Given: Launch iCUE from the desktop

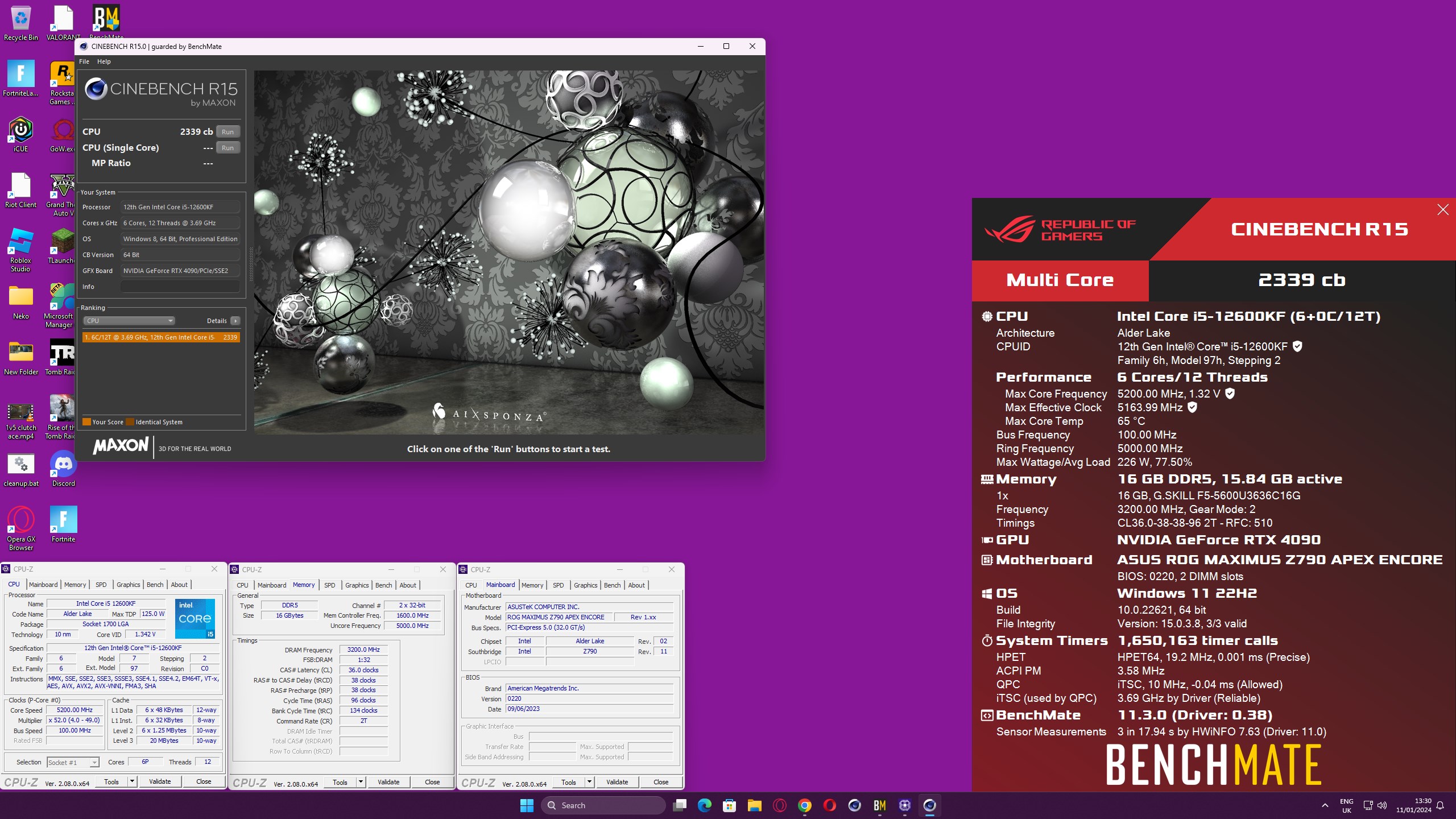Looking at the screenshot, I should click(21, 134).
